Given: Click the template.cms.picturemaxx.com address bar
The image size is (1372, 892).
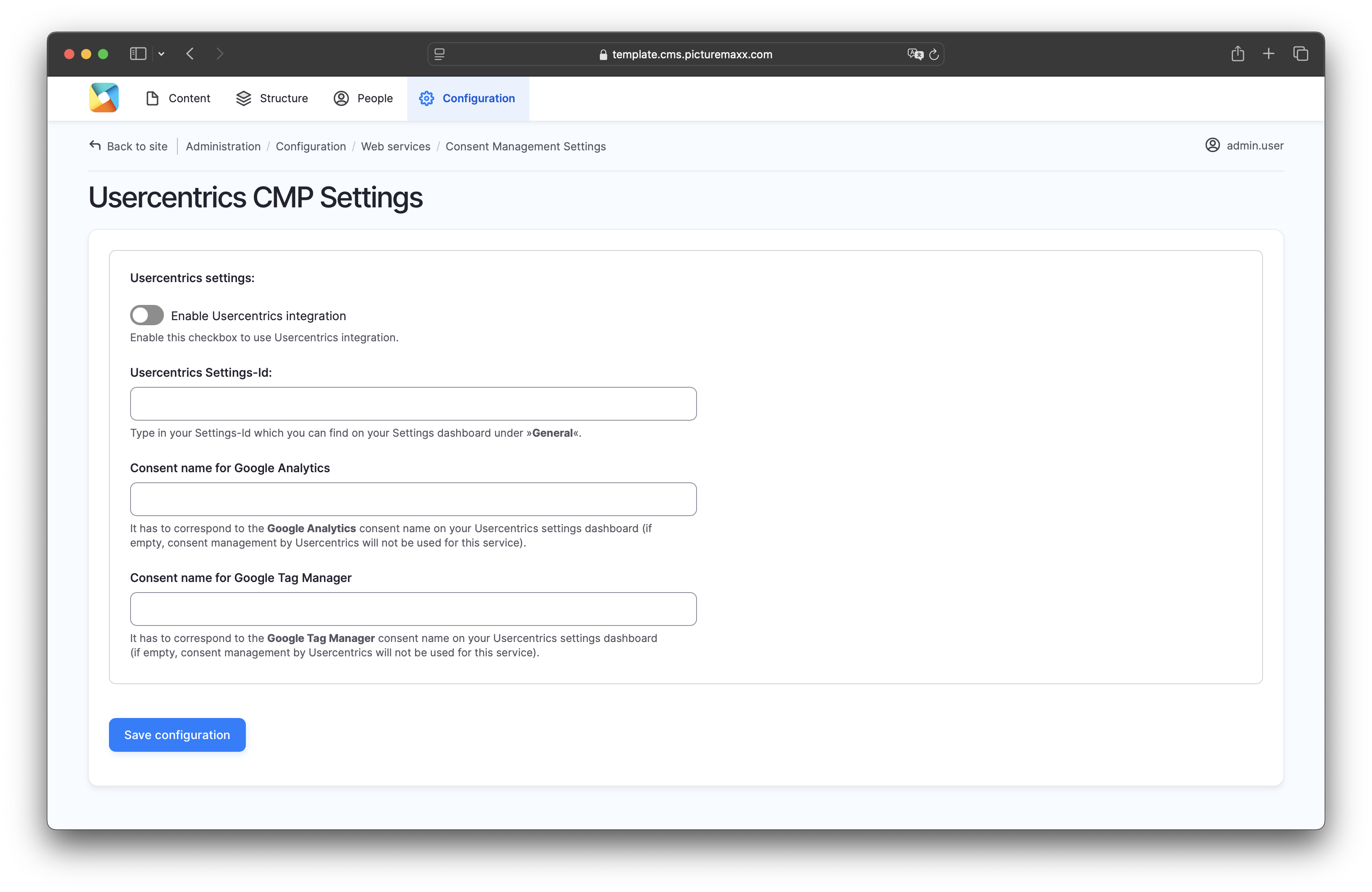Looking at the screenshot, I should click(x=686, y=54).
